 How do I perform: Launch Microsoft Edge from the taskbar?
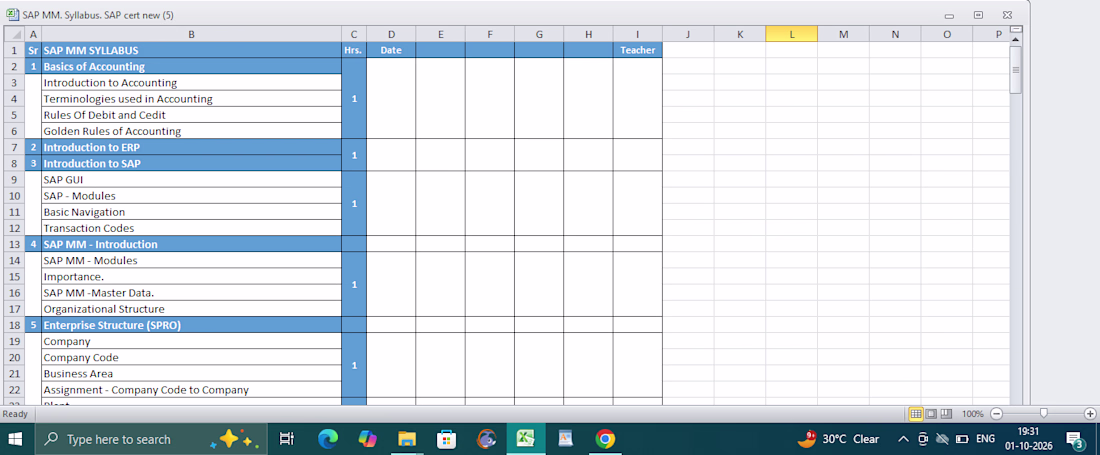[328, 439]
